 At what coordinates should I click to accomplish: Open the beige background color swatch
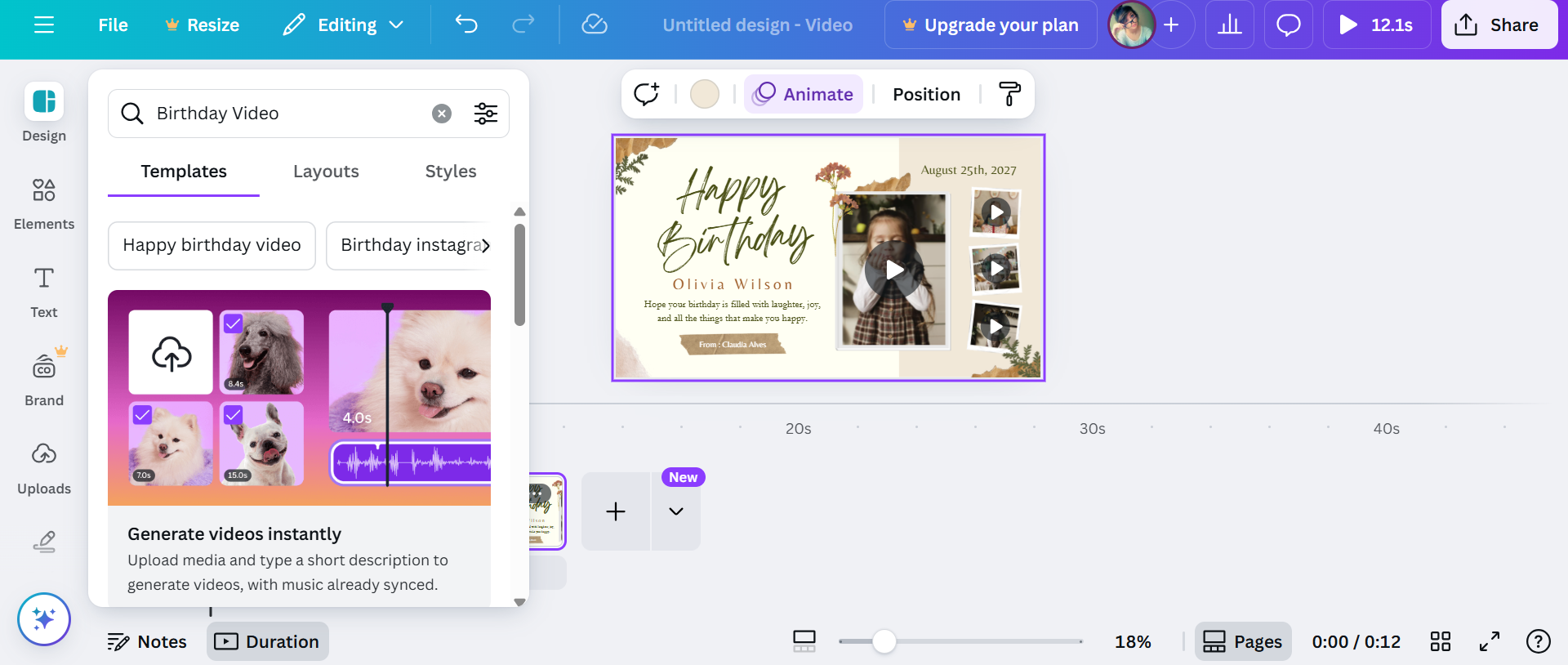point(705,94)
